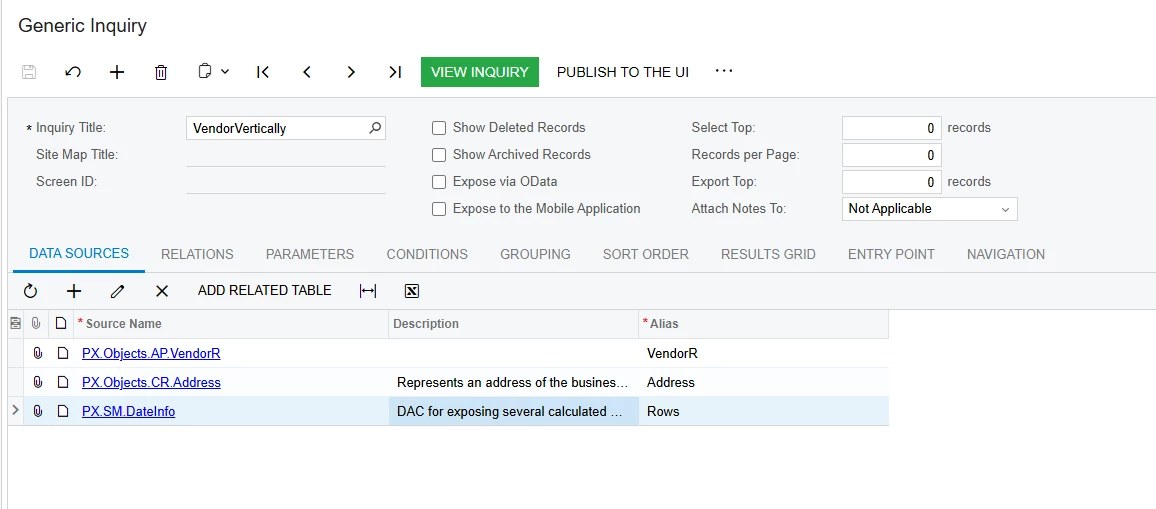This screenshot has height=509, width=1156.
Task: Click the note icon in DateInfo row
Action: (x=63, y=411)
